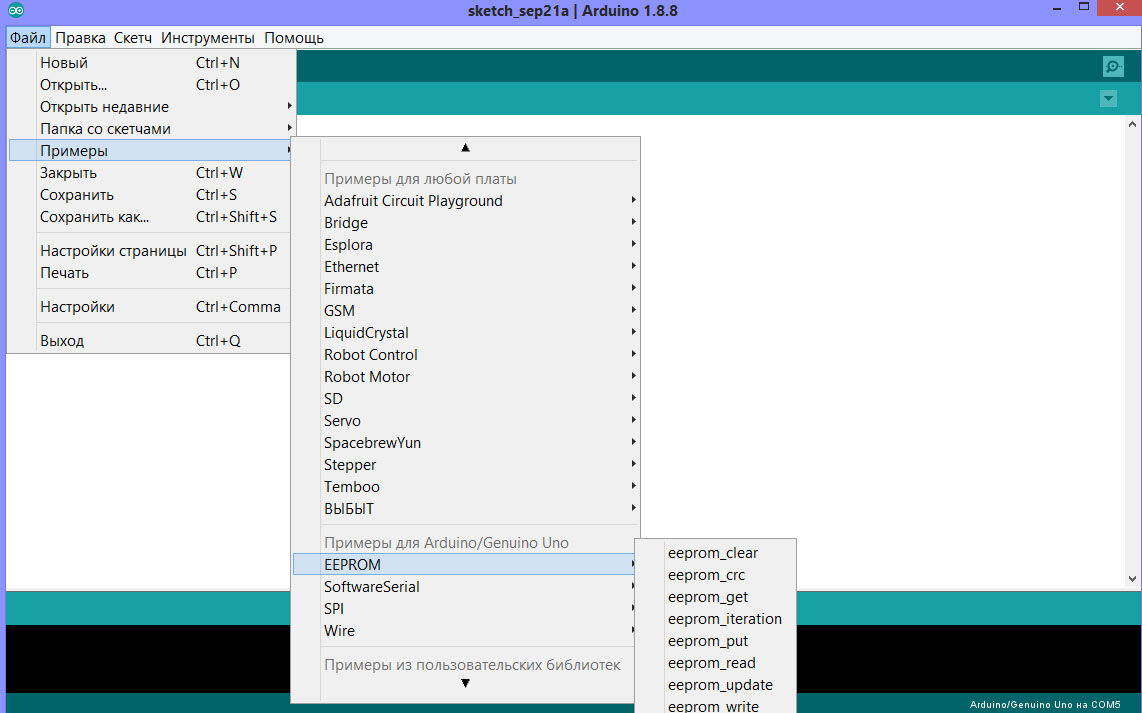The image size is (1142, 713).
Task: Click the examples list scroll-down arrow
Action: pyautogui.click(x=465, y=683)
